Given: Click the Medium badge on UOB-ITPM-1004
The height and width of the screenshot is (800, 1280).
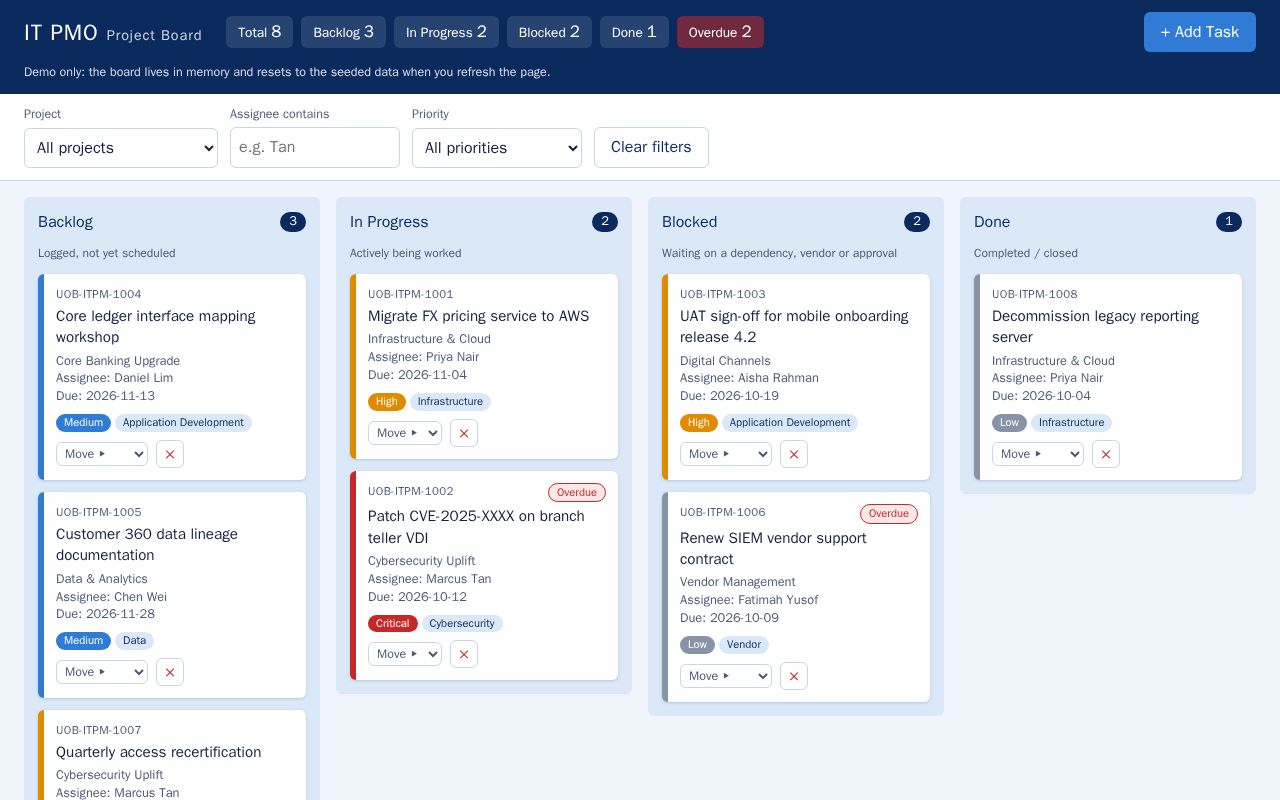Looking at the screenshot, I should click(x=83, y=423).
